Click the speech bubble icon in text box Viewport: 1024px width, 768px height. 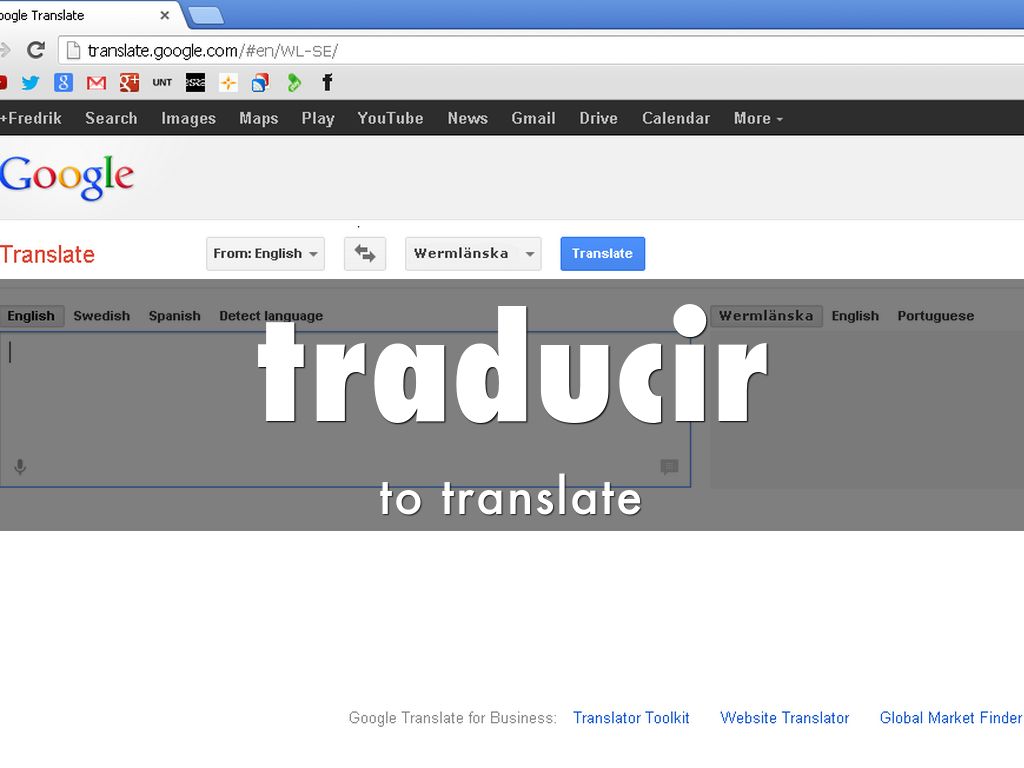[669, 467]
